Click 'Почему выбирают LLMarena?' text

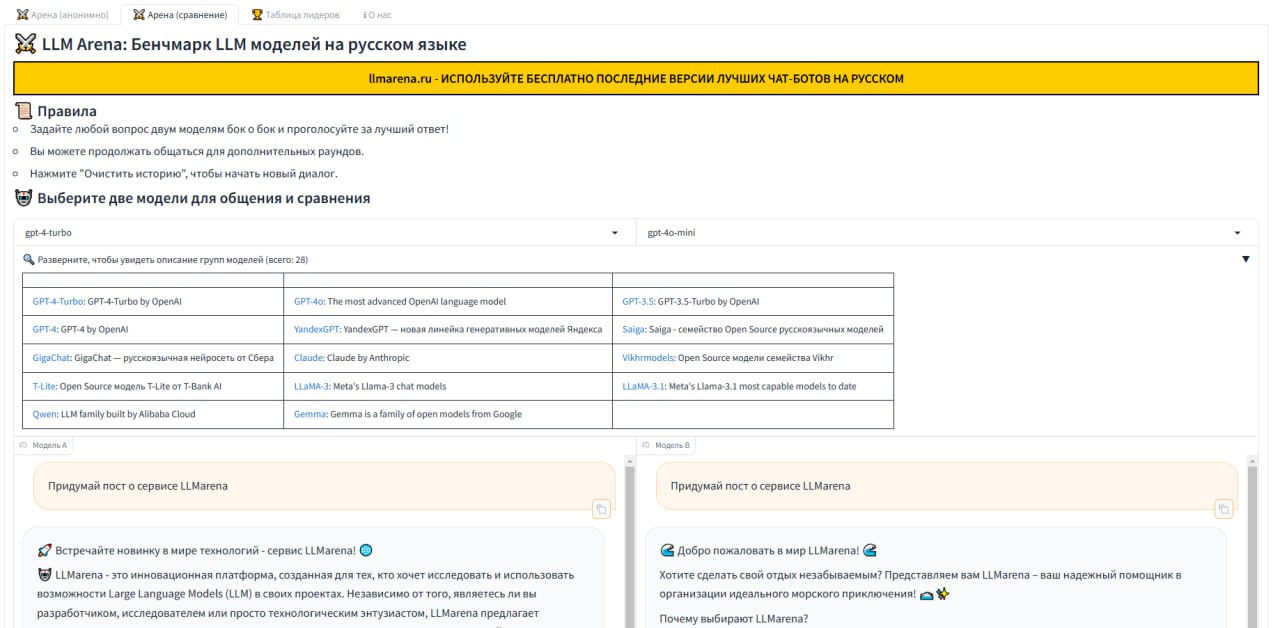734,618
